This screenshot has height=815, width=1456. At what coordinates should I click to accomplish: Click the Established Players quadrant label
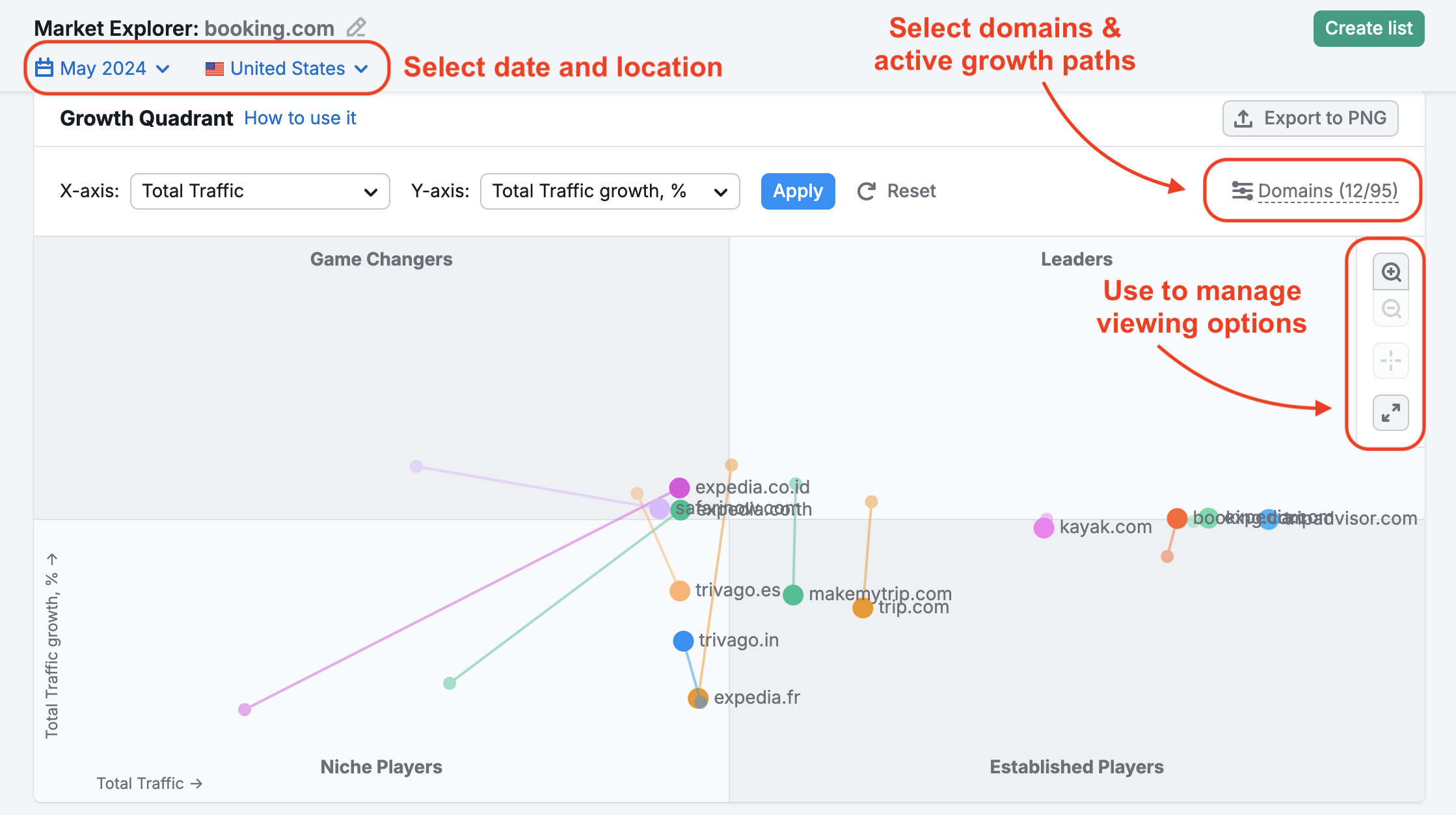tap(1077, 767)
